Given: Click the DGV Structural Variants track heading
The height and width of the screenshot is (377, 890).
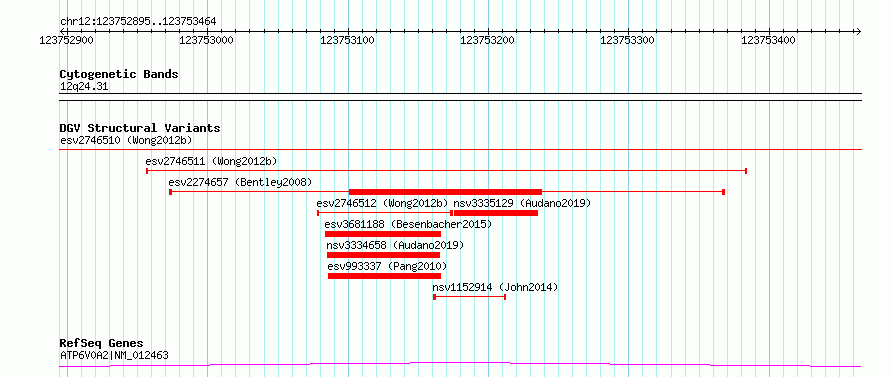Looking at the screenshot, I should [x=140, y=128].
